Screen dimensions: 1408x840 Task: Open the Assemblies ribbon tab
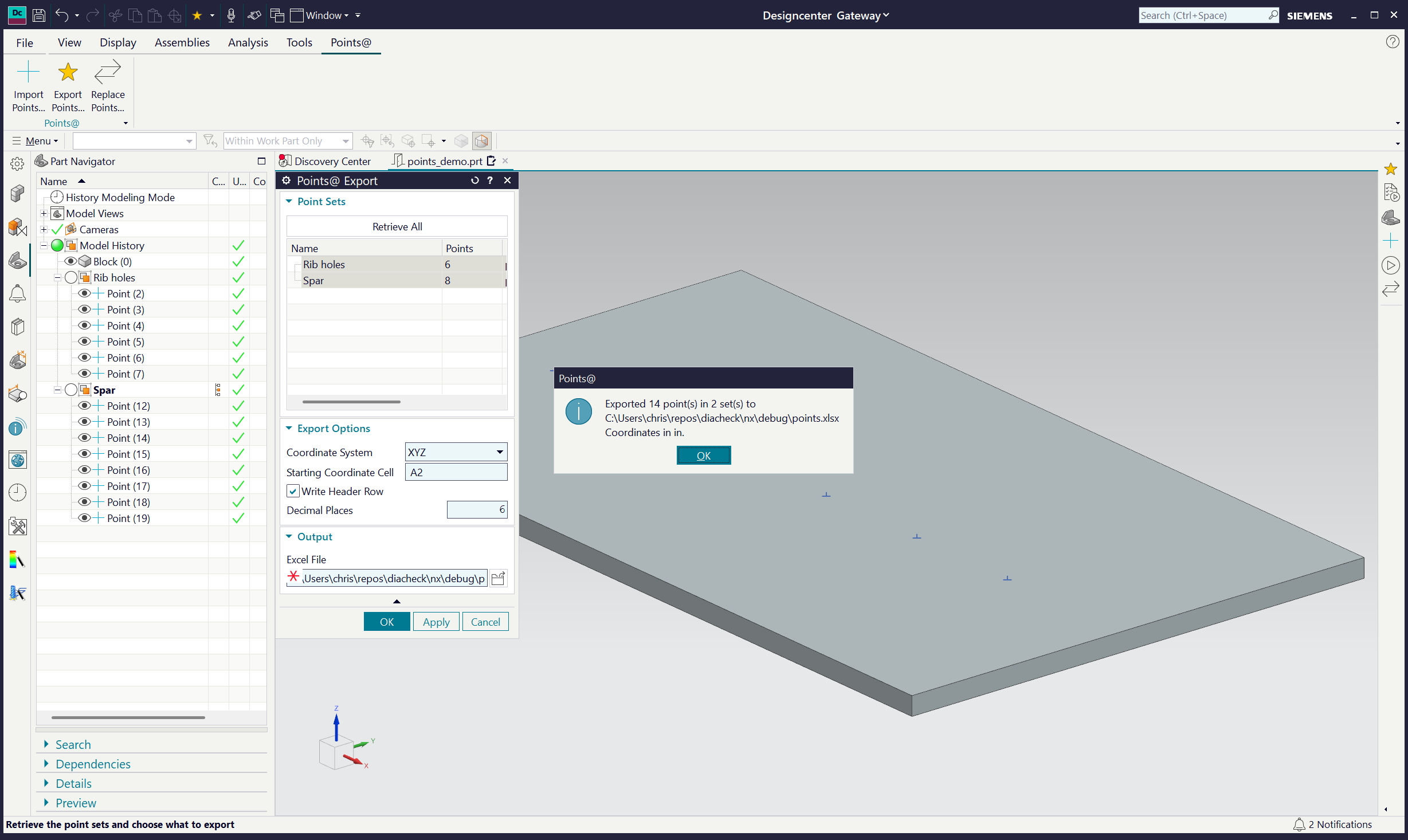point(182,42)
